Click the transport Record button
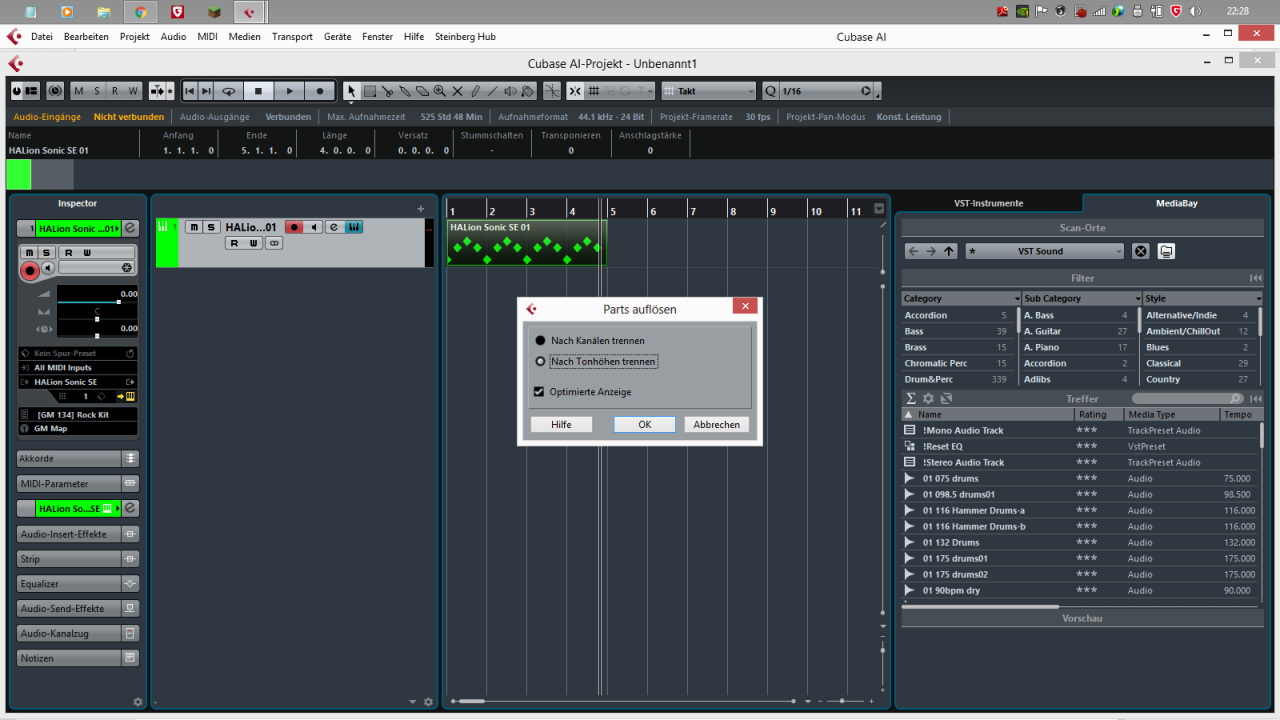 [x=320, y=91]
